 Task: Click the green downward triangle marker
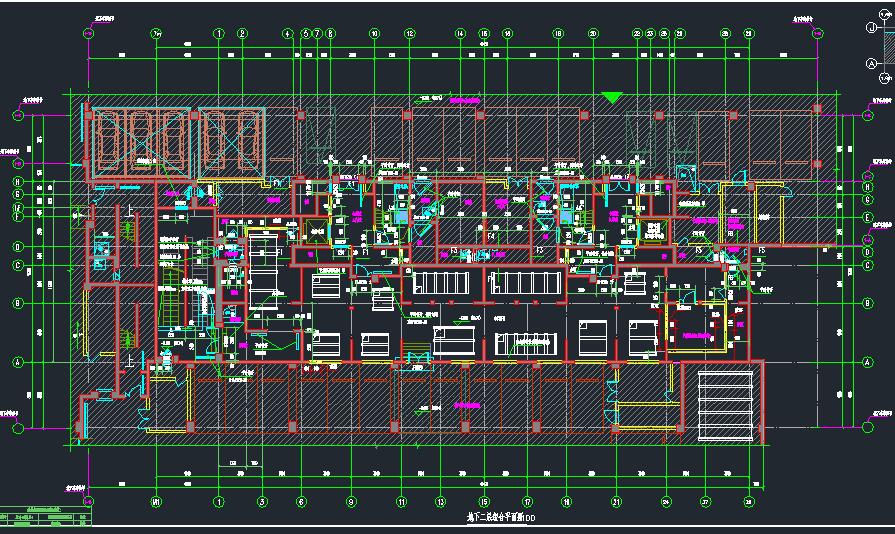point(612,98)
